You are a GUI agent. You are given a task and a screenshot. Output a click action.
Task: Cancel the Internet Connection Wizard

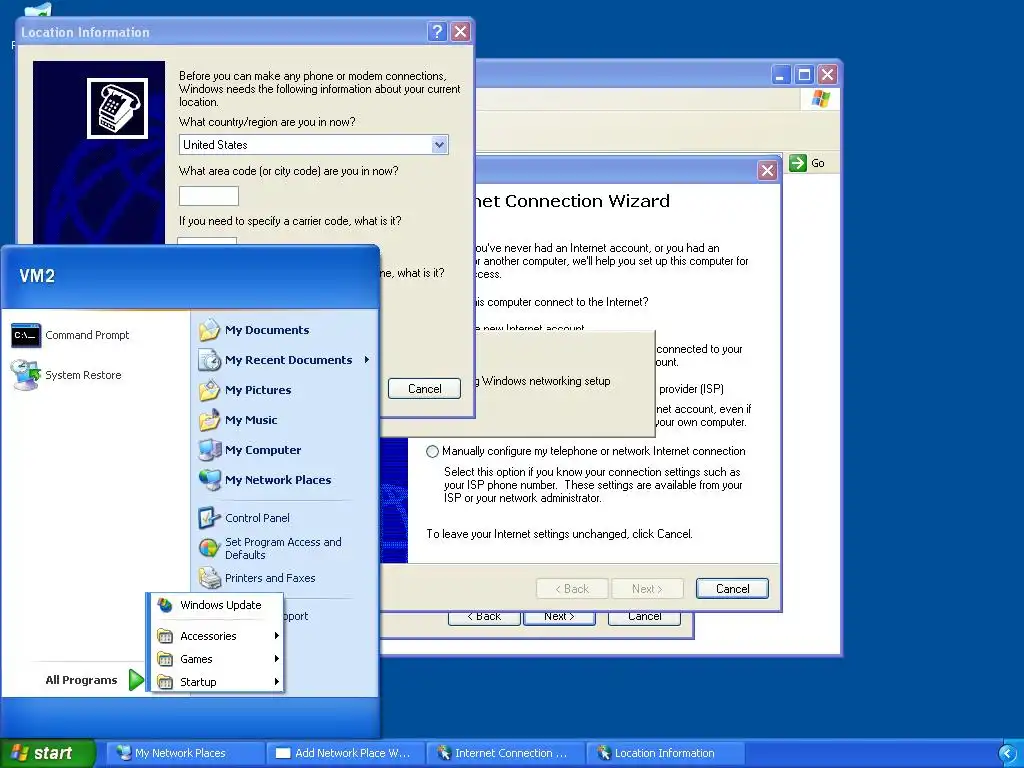coord(732,588)
